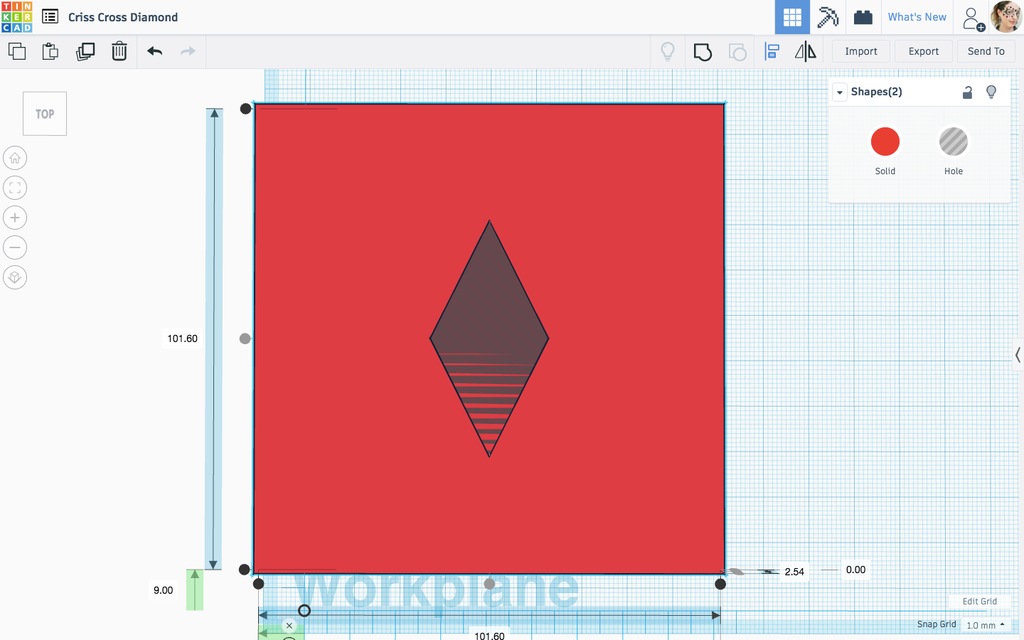Click the Export button

coord(923,52)
